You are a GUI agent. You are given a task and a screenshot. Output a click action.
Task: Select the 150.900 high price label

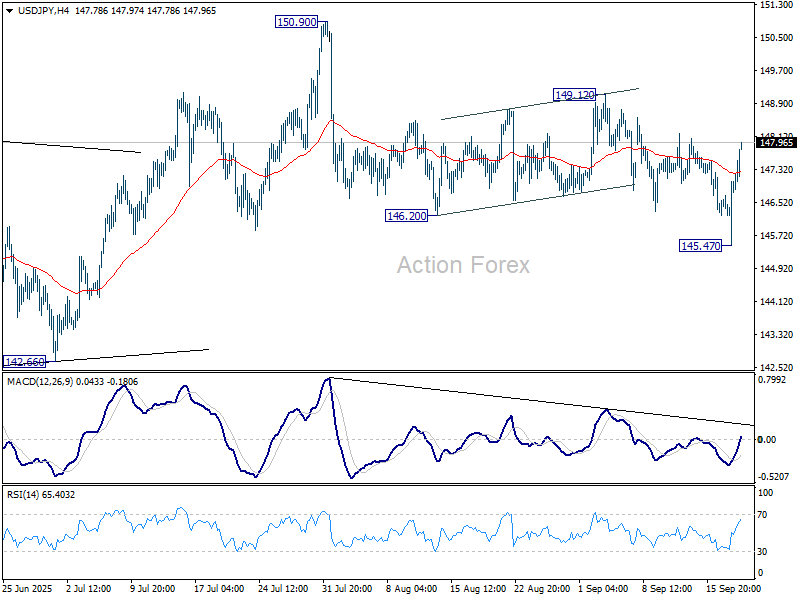tap(298, 21)
